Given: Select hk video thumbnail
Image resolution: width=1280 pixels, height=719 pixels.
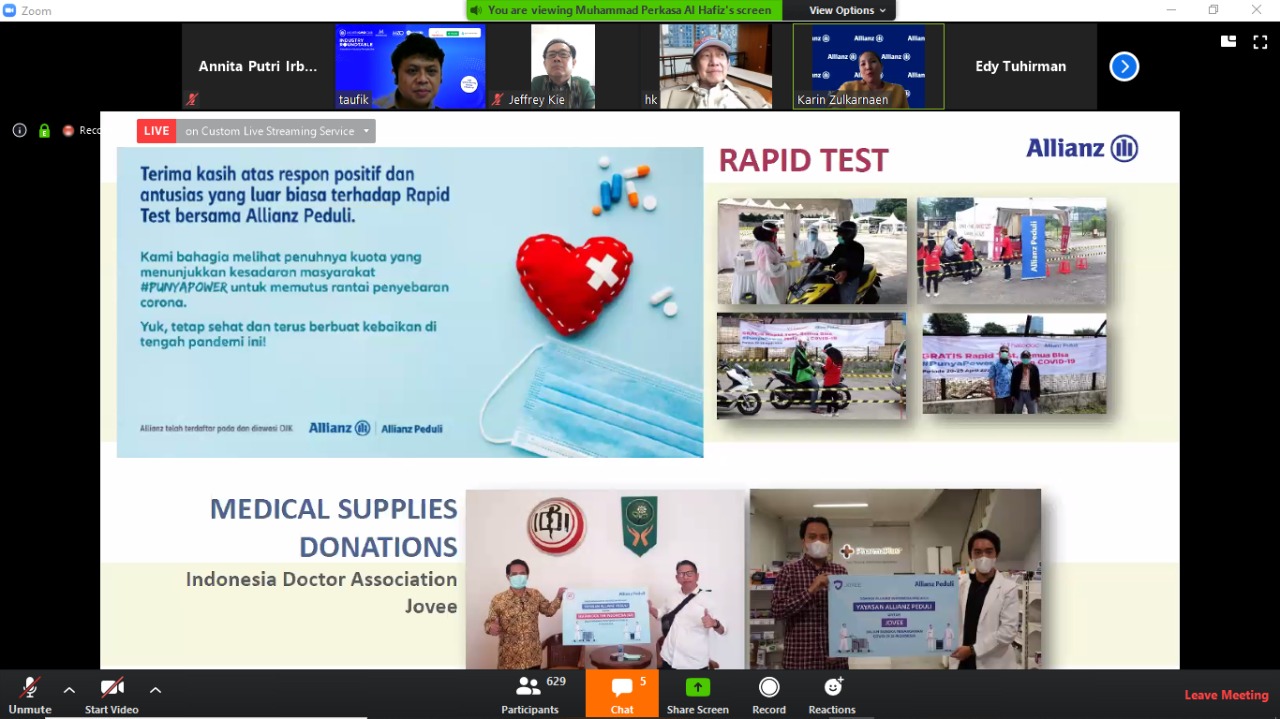Looking at the screenshot, I should point(716,67).
